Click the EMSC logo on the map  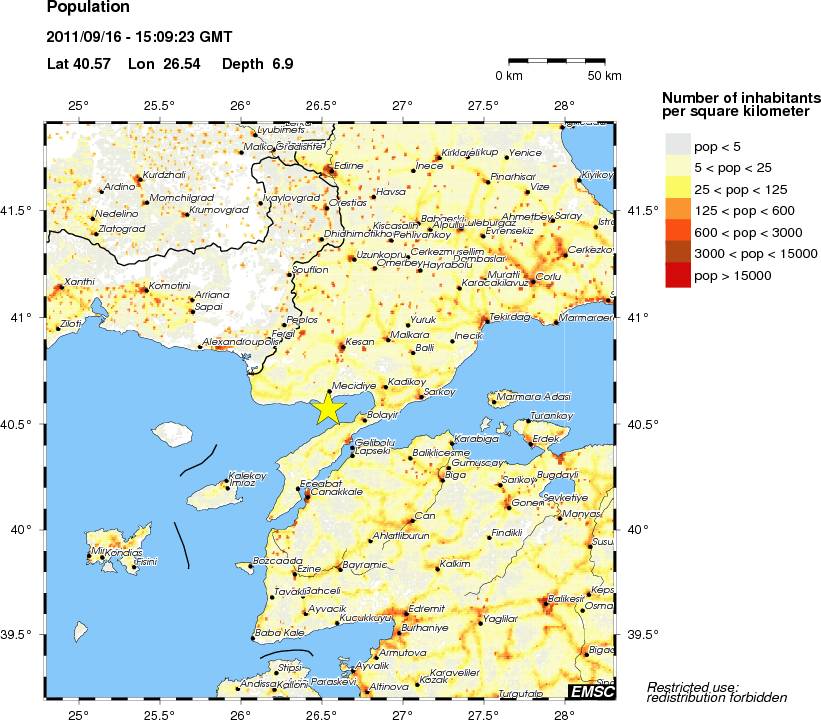[591, 691]
